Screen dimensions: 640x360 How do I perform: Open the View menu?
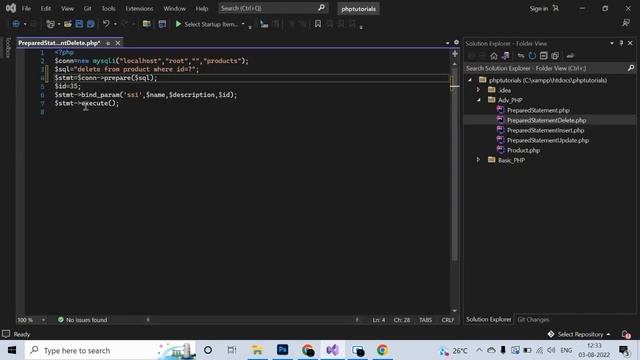[x=67, y=9]
